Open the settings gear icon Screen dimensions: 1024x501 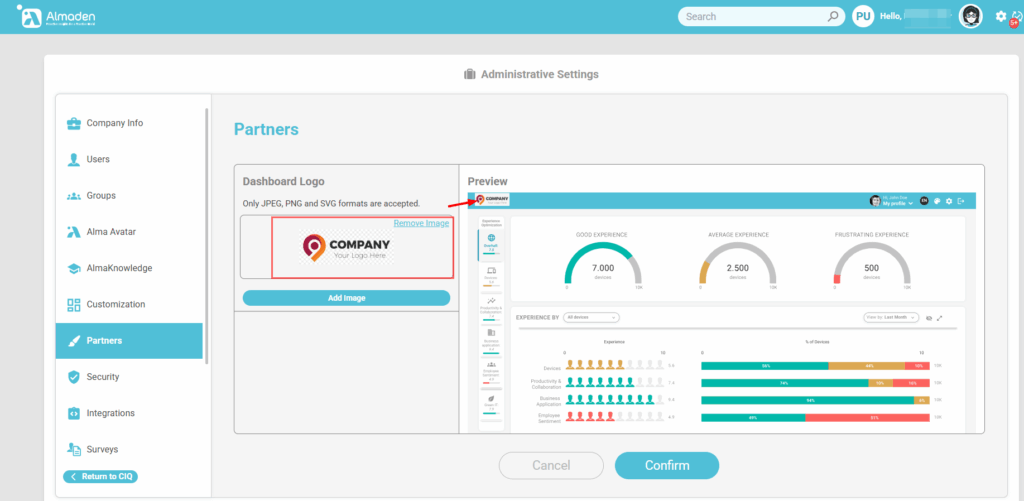click(x=1001, y=16)
